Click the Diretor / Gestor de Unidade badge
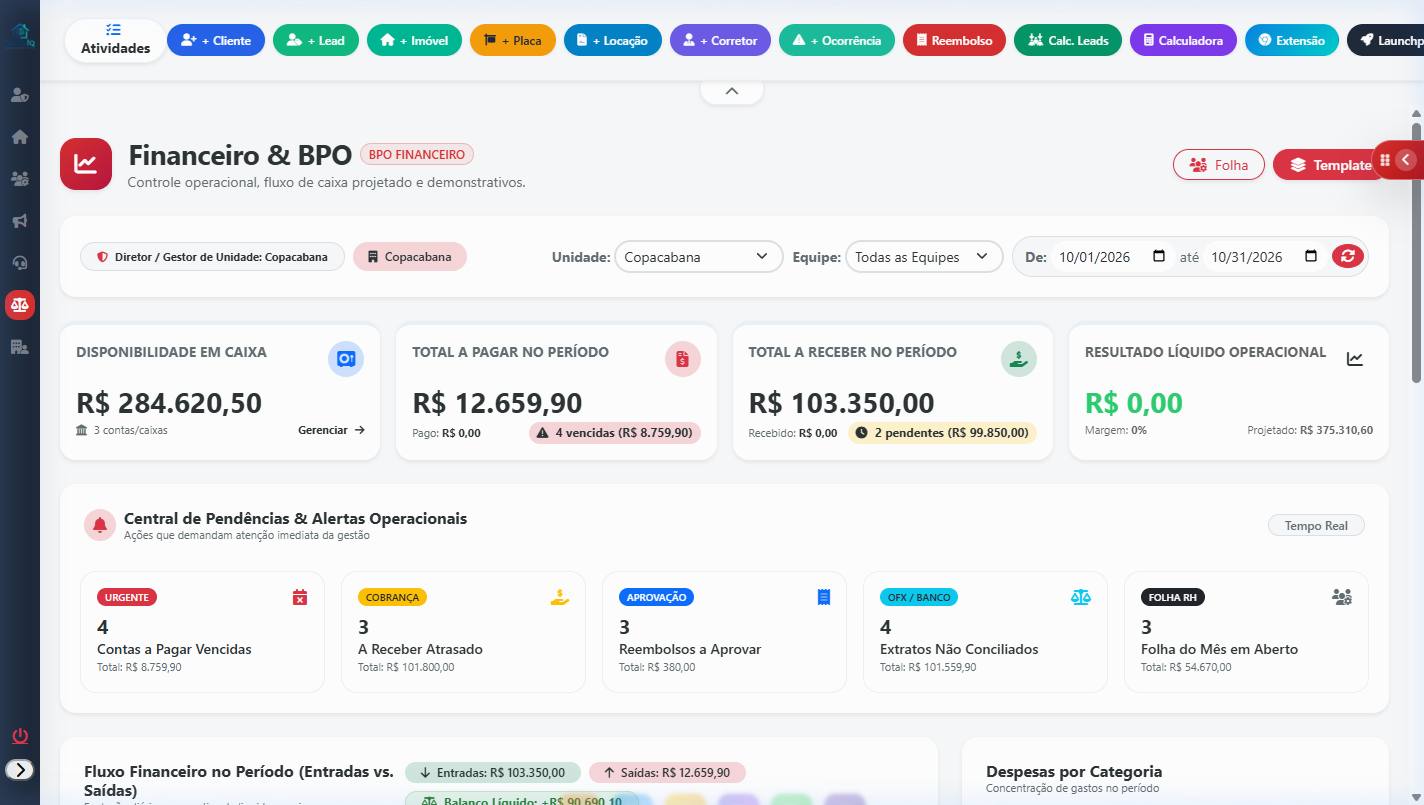Image resolution: width=1424 pixels, height=805 pixels. tap(212, 257)
